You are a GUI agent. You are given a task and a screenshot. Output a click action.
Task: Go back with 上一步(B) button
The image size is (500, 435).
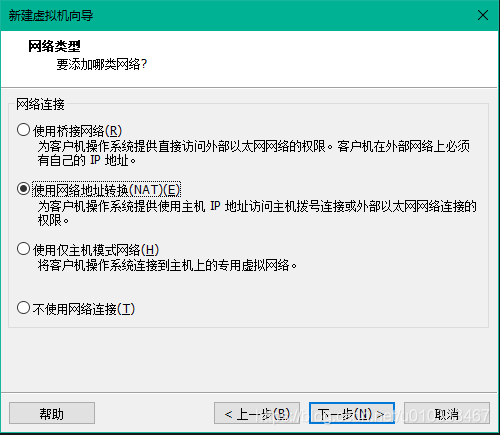pyautogui.click(x=257, y=413)
